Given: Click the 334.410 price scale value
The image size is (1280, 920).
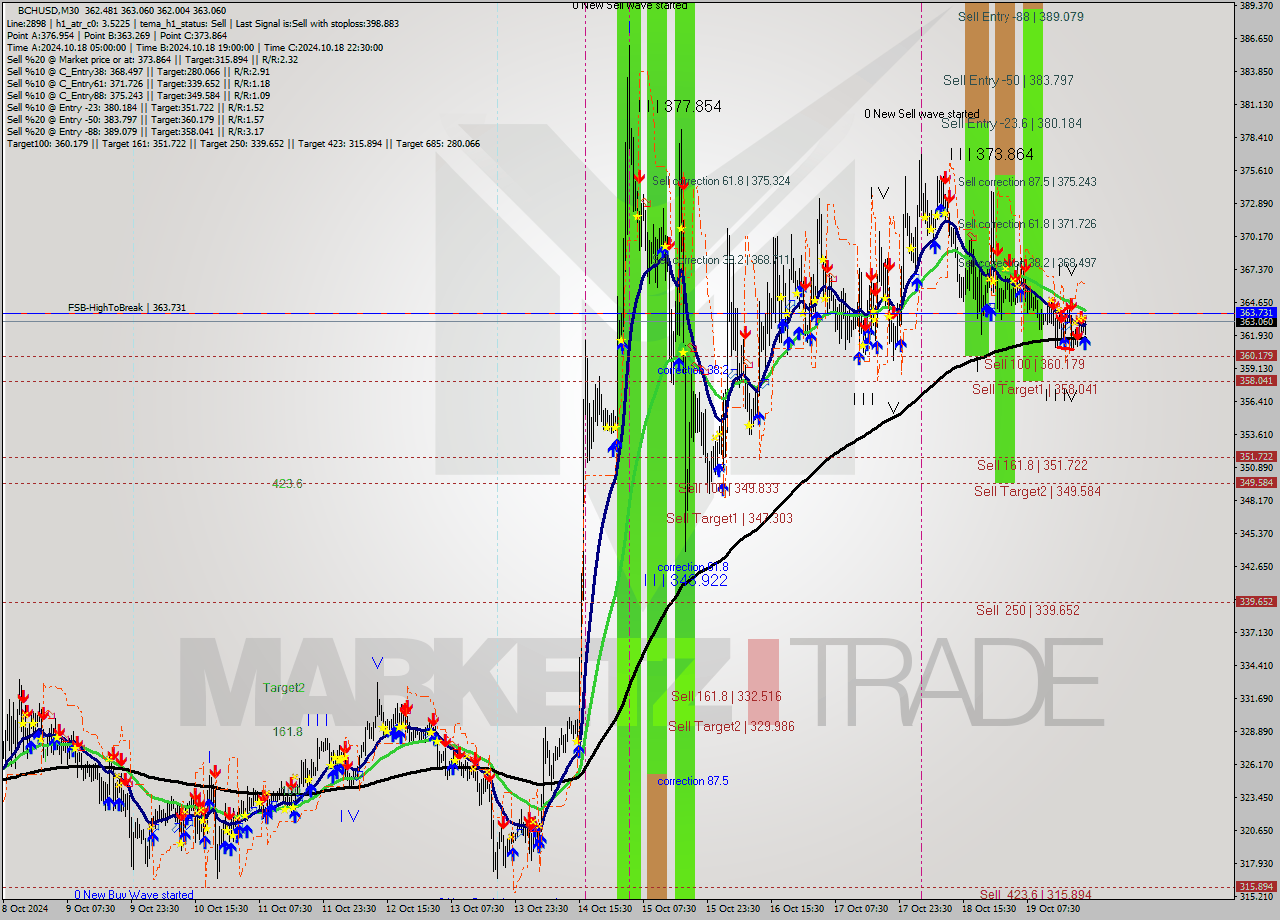Looking at the screenshot, I should [x=1256, y=665].
